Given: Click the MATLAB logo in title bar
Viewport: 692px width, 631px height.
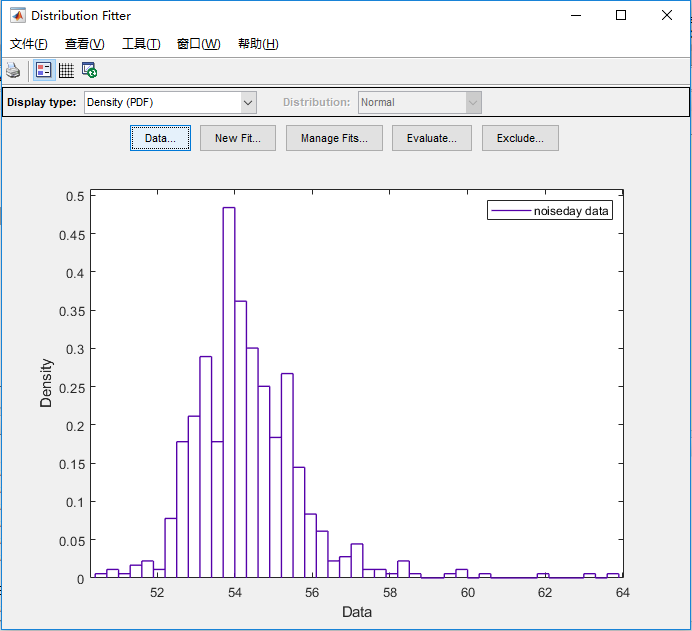Looking at the screenshot, I should (18, 15).
